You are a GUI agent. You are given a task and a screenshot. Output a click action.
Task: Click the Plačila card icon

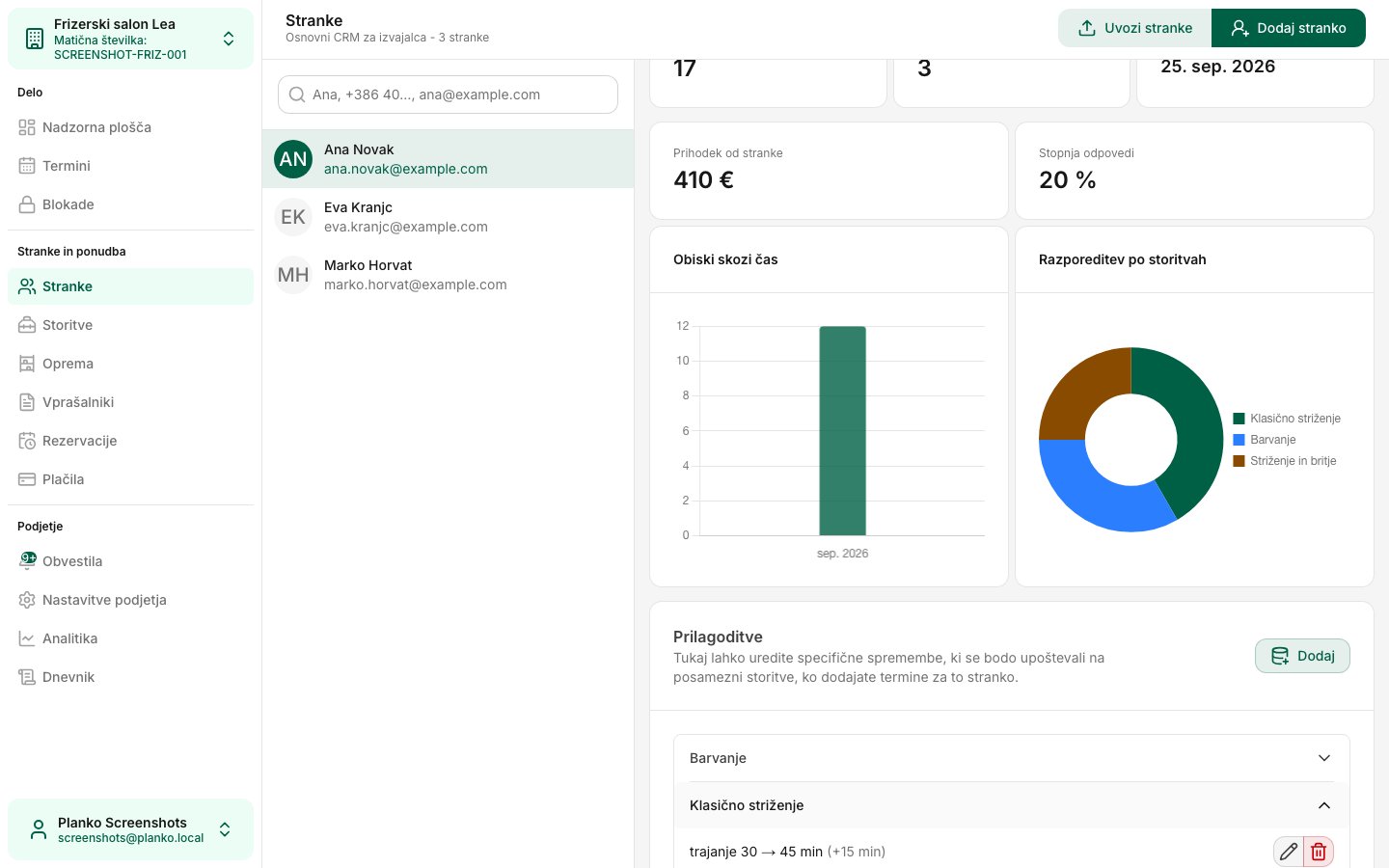27,479
